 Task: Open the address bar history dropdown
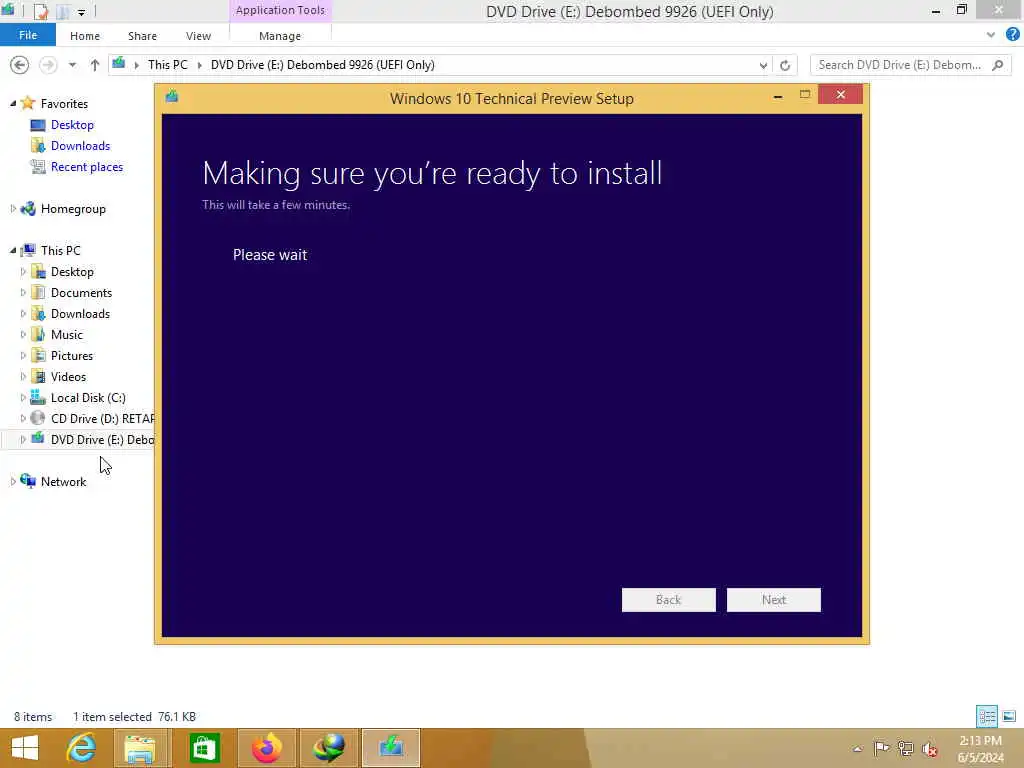(763, 65)
